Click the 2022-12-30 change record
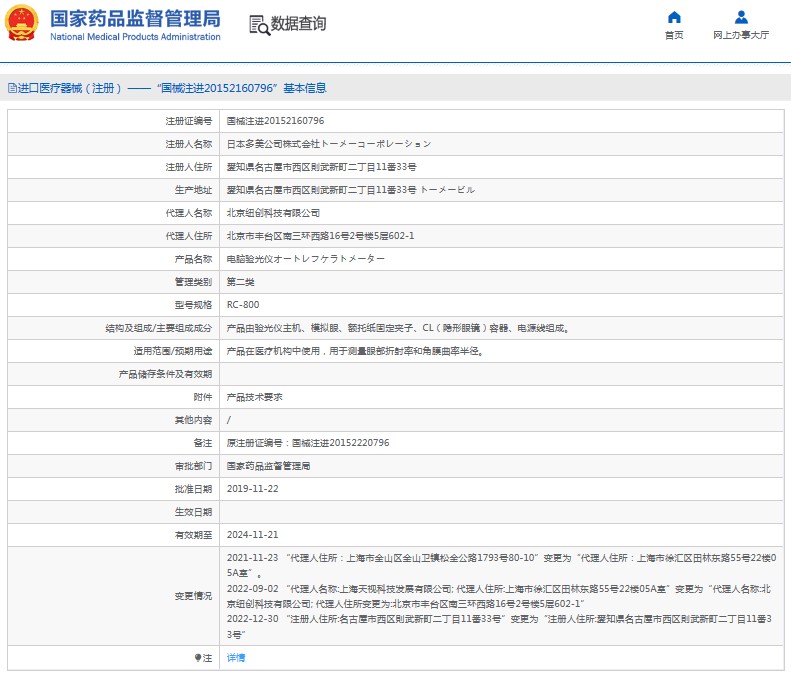This screenshot has height=677, width=791. click(499, 627)
